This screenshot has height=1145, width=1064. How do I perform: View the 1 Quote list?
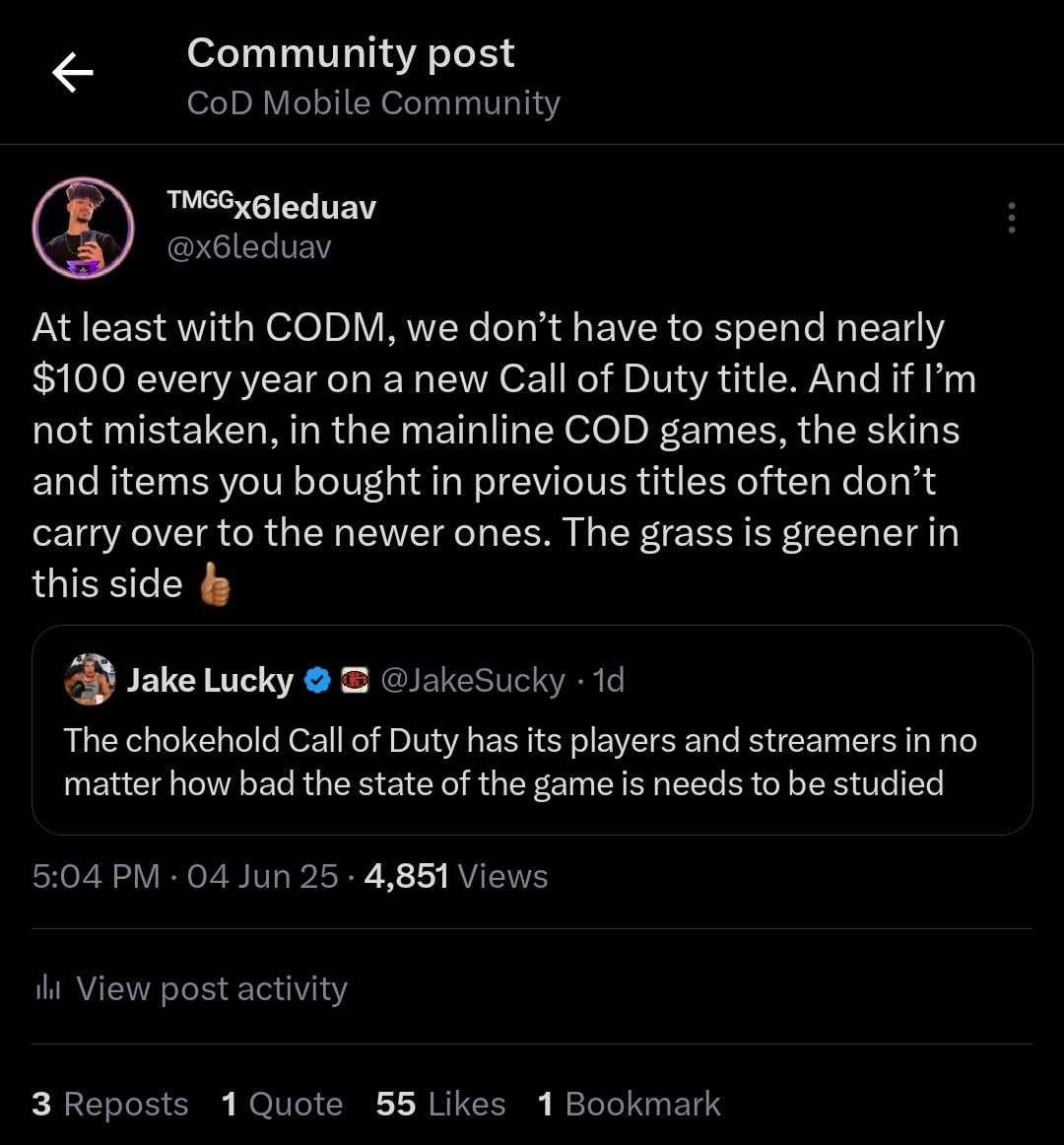click(x=282, y=1104)
